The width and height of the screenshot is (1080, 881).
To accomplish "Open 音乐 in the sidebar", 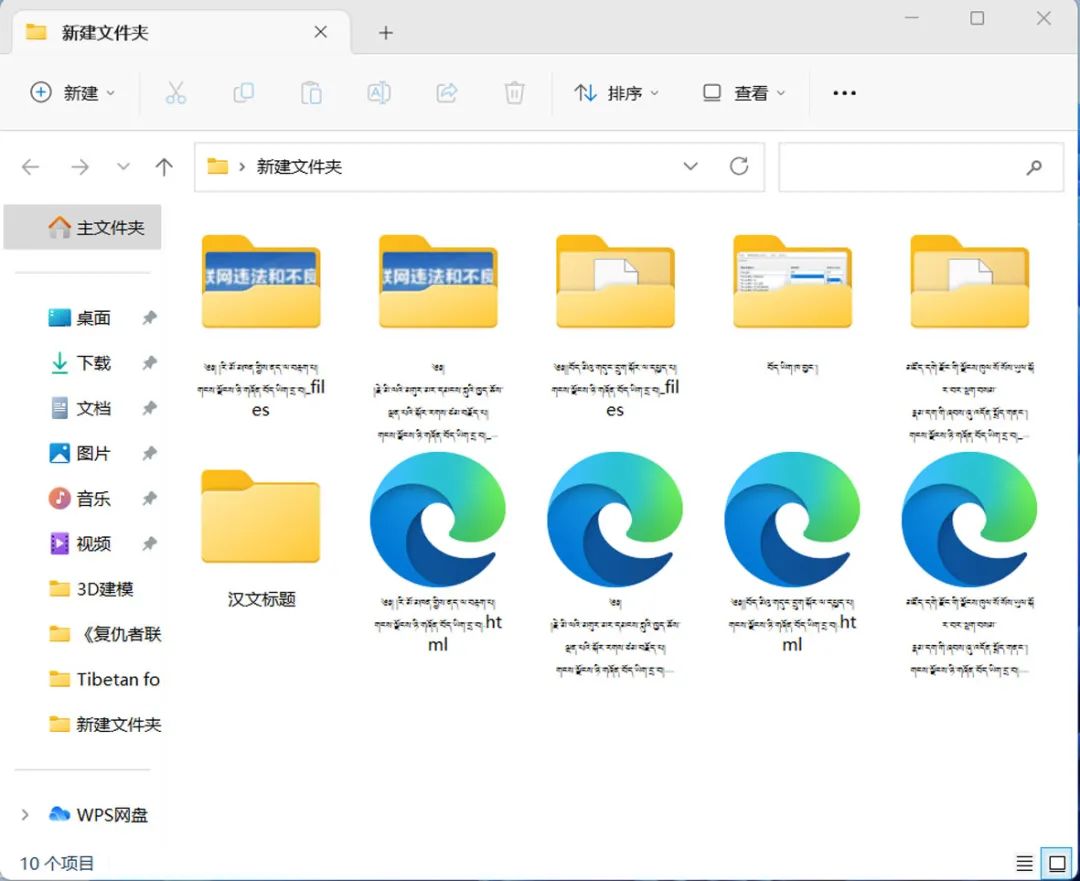I will pyautogui.click(x=93, y=498).
